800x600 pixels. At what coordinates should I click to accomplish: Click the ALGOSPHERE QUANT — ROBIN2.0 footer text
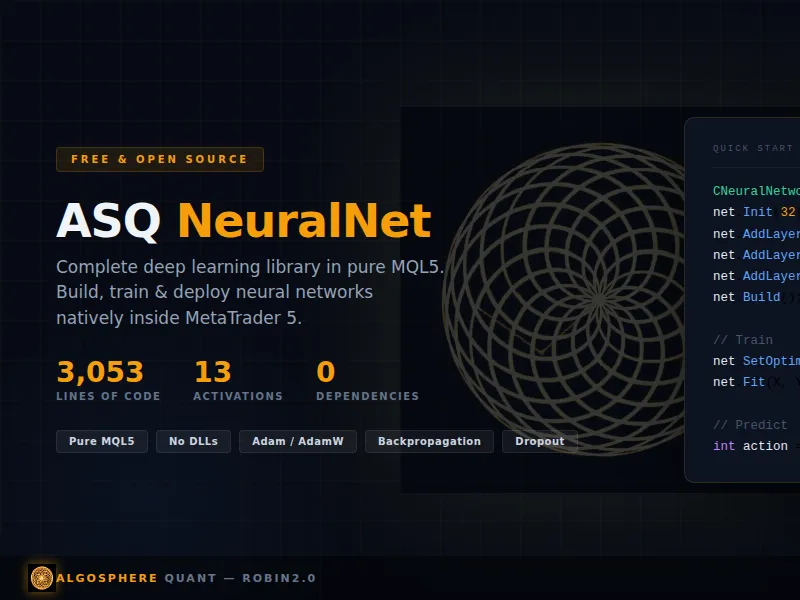(186, 578)
